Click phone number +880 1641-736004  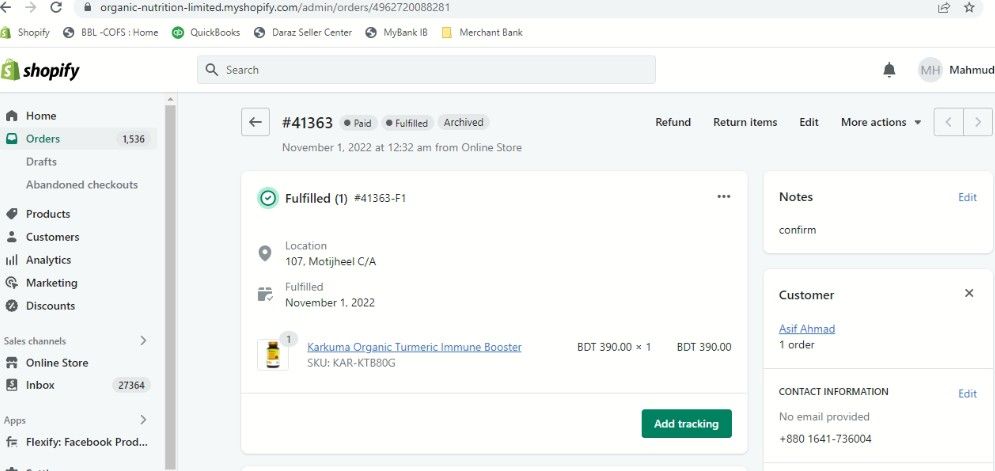tap(825, 439)
